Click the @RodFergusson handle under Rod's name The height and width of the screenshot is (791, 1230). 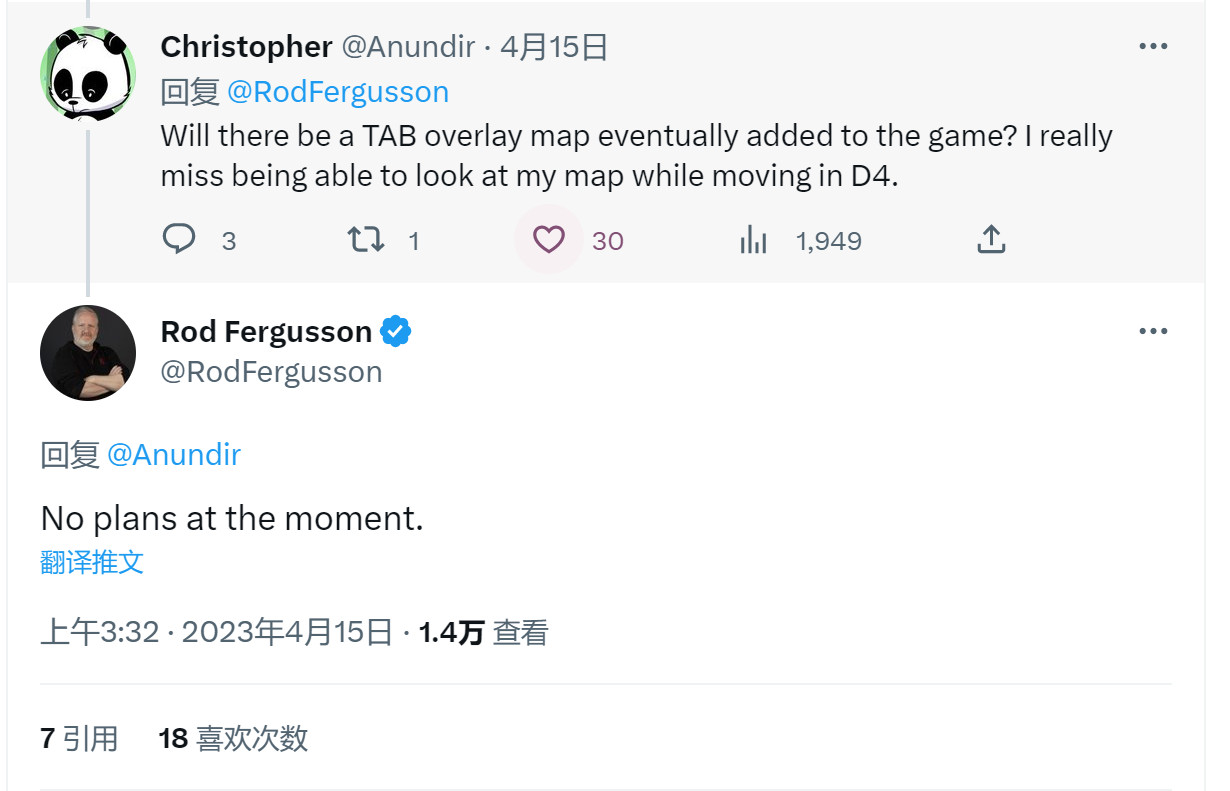(271, 372)
